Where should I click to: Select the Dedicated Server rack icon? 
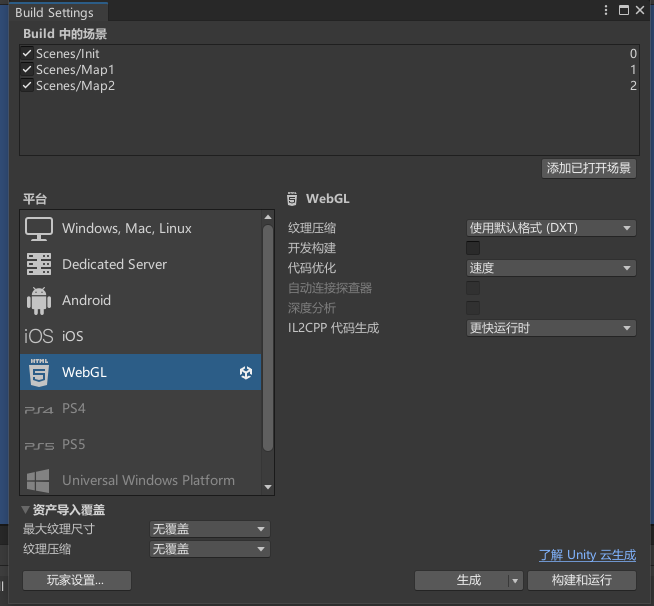pos(39,264)
